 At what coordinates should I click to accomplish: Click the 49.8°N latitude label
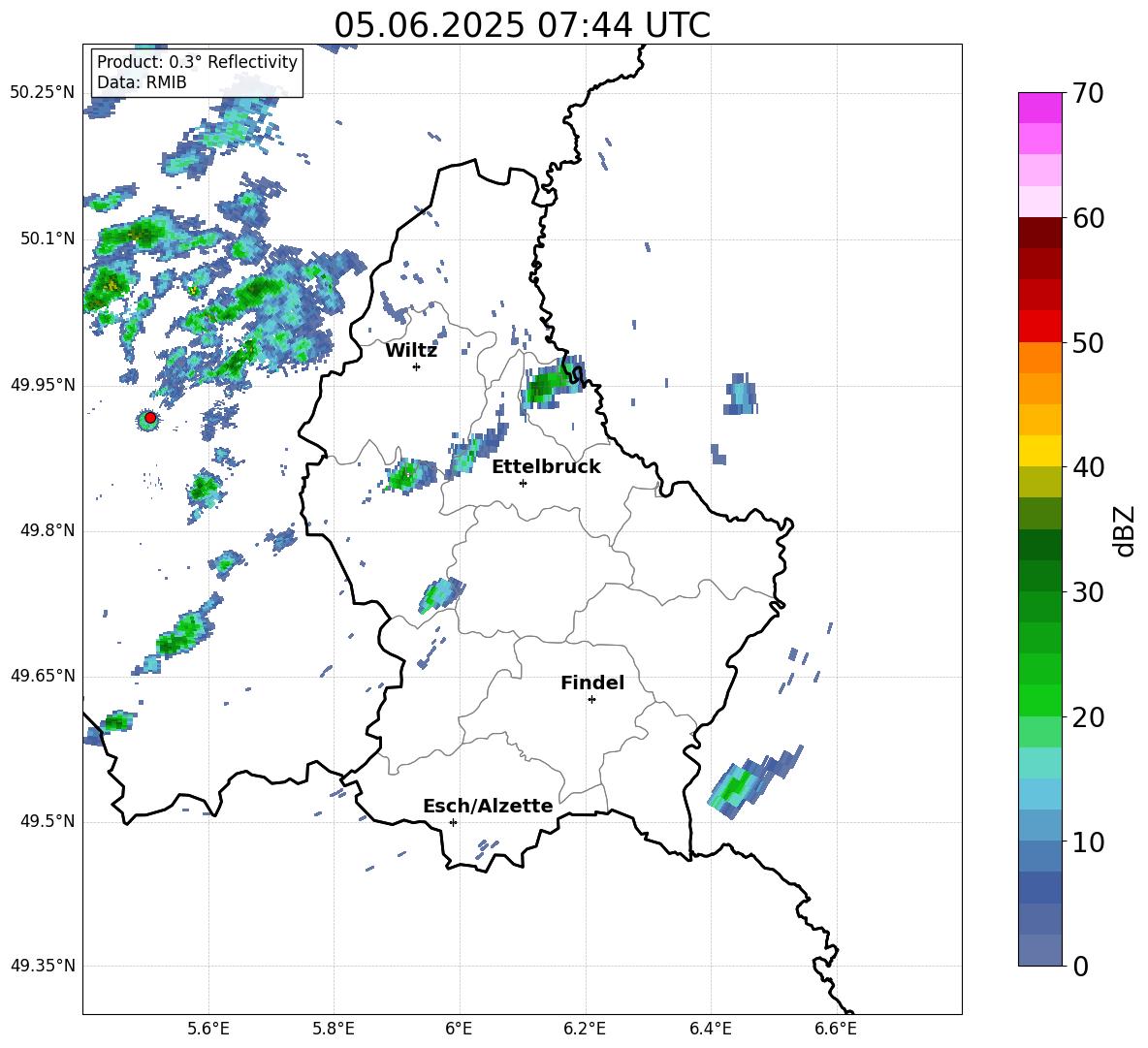48,530
